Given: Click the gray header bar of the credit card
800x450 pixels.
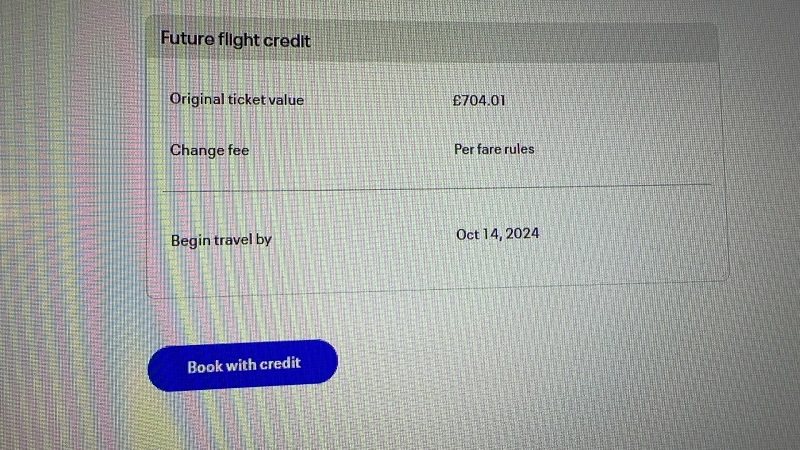Looking at the screenshot, I should 432,40.
